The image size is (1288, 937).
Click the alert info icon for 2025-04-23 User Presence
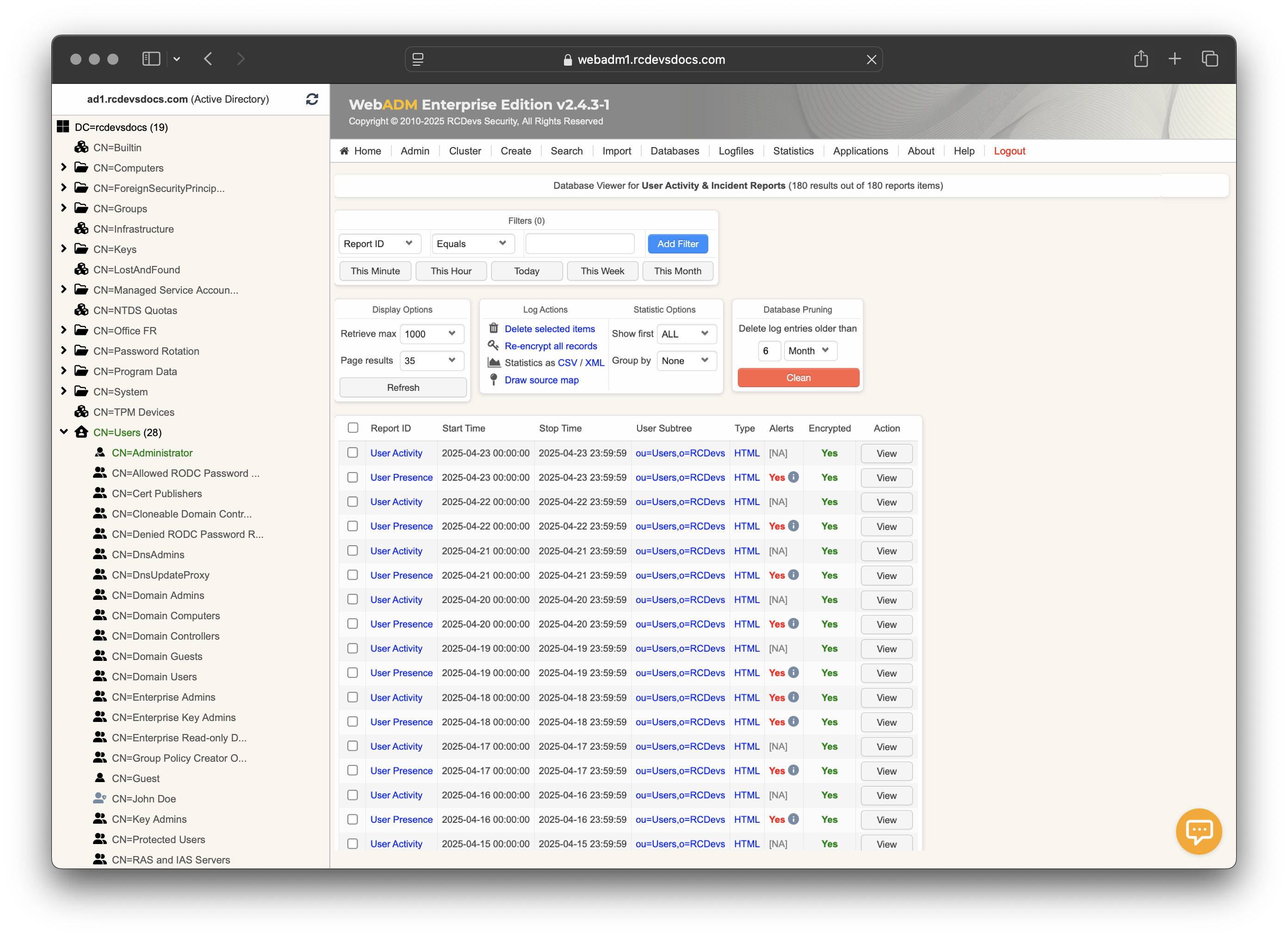click(793, 477)
